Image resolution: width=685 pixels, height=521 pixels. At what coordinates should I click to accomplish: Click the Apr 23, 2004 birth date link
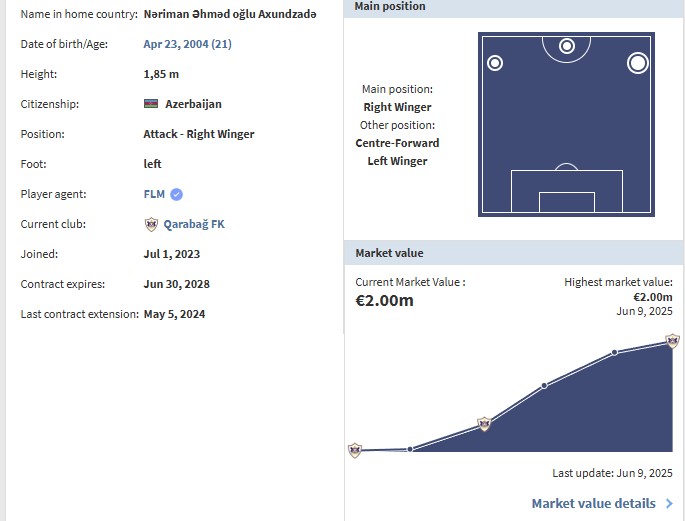pyautogui.click(x=187, y=44)
